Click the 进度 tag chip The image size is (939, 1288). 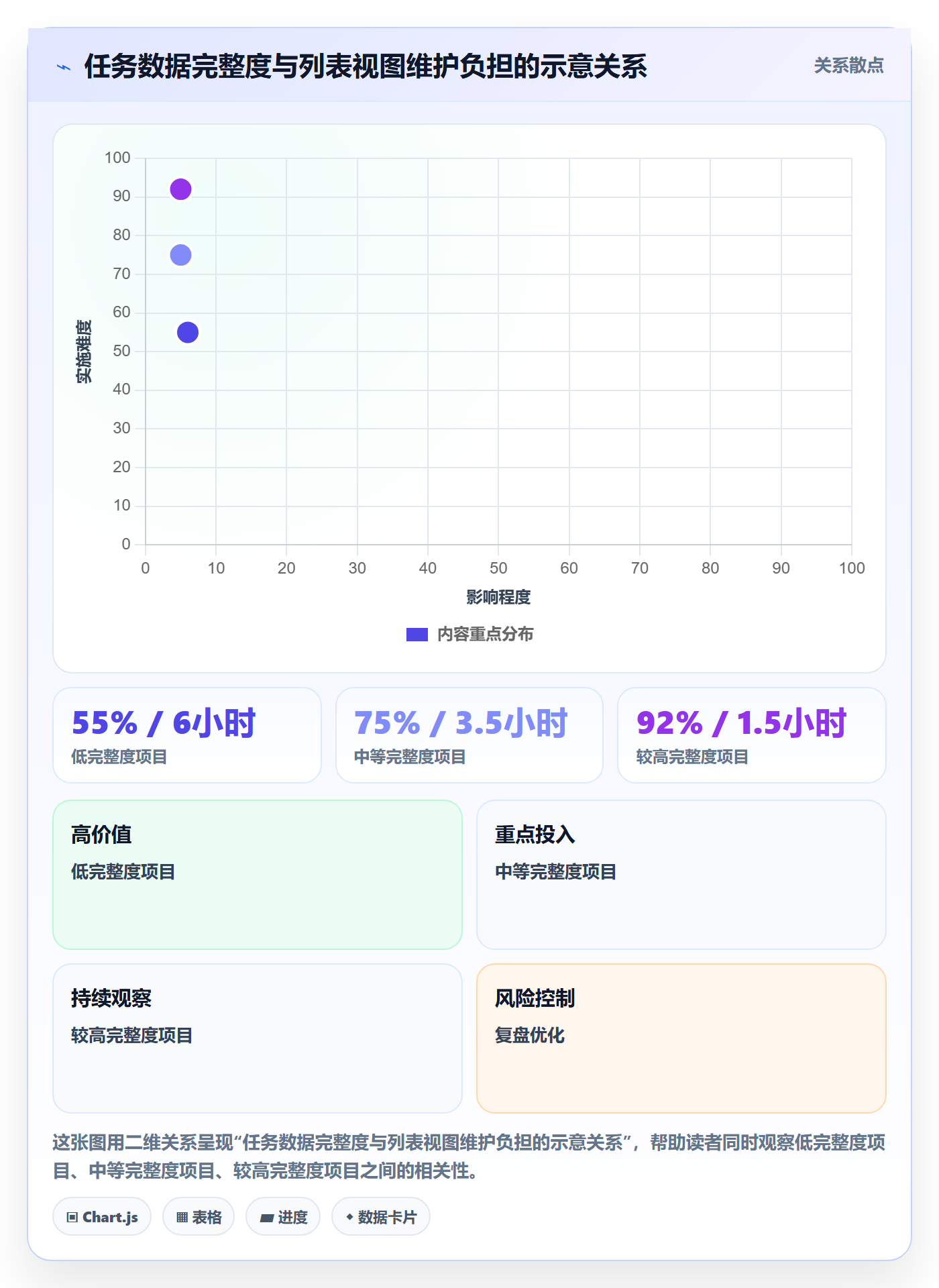(x=283, y=1217)
